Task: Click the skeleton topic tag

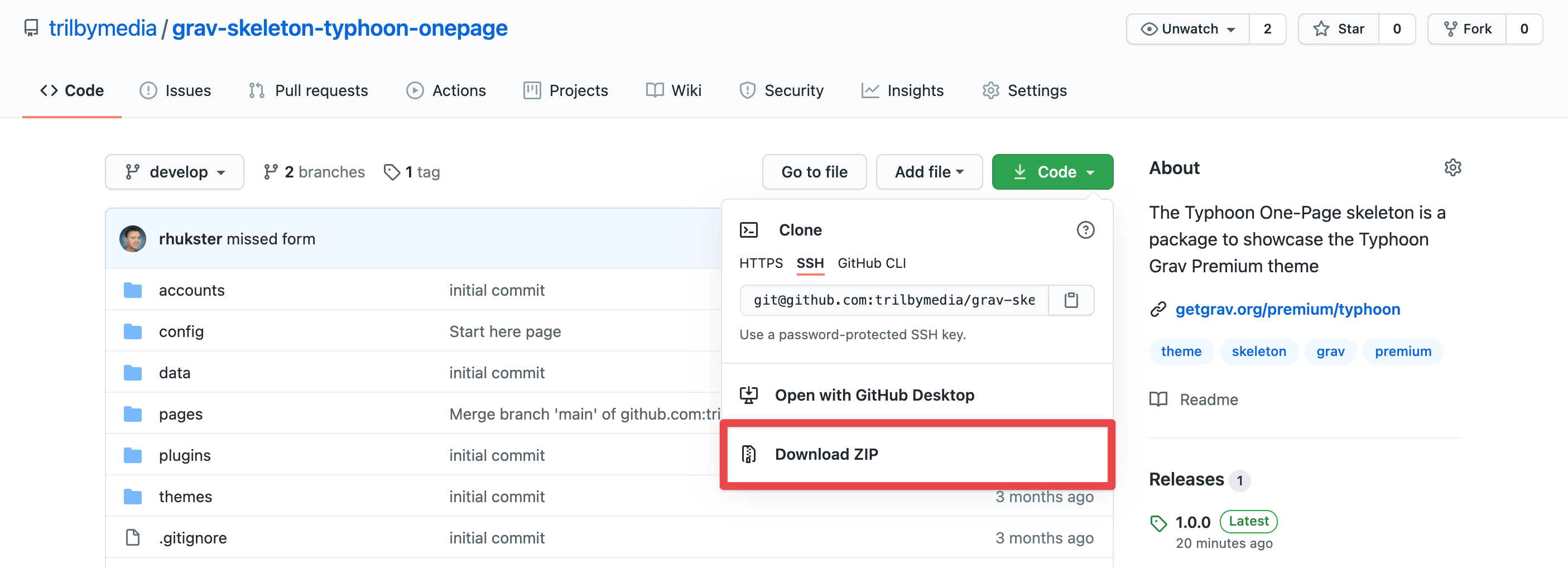Action: (x=1259, y=352)
